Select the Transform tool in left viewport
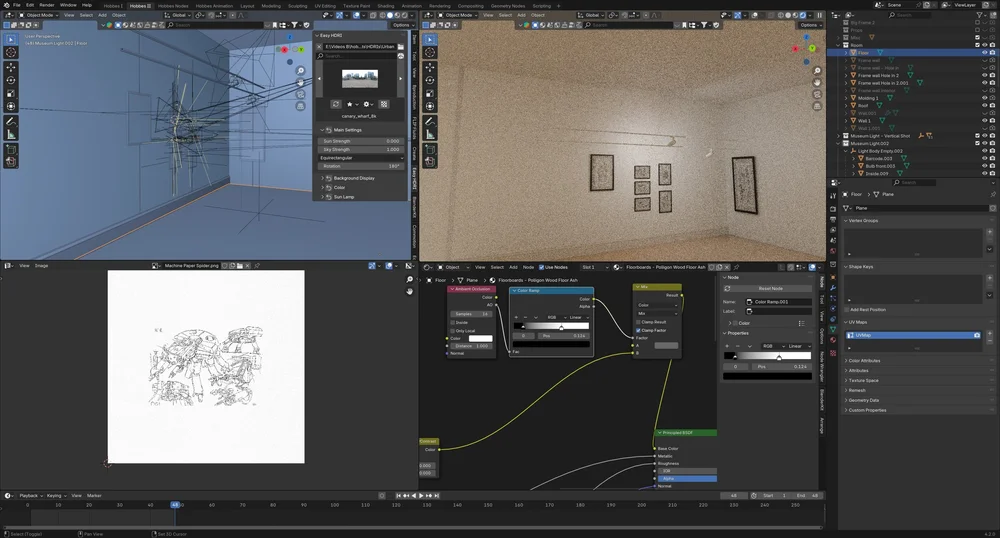The image size is (1000, 538). click(x=11, y=106)
